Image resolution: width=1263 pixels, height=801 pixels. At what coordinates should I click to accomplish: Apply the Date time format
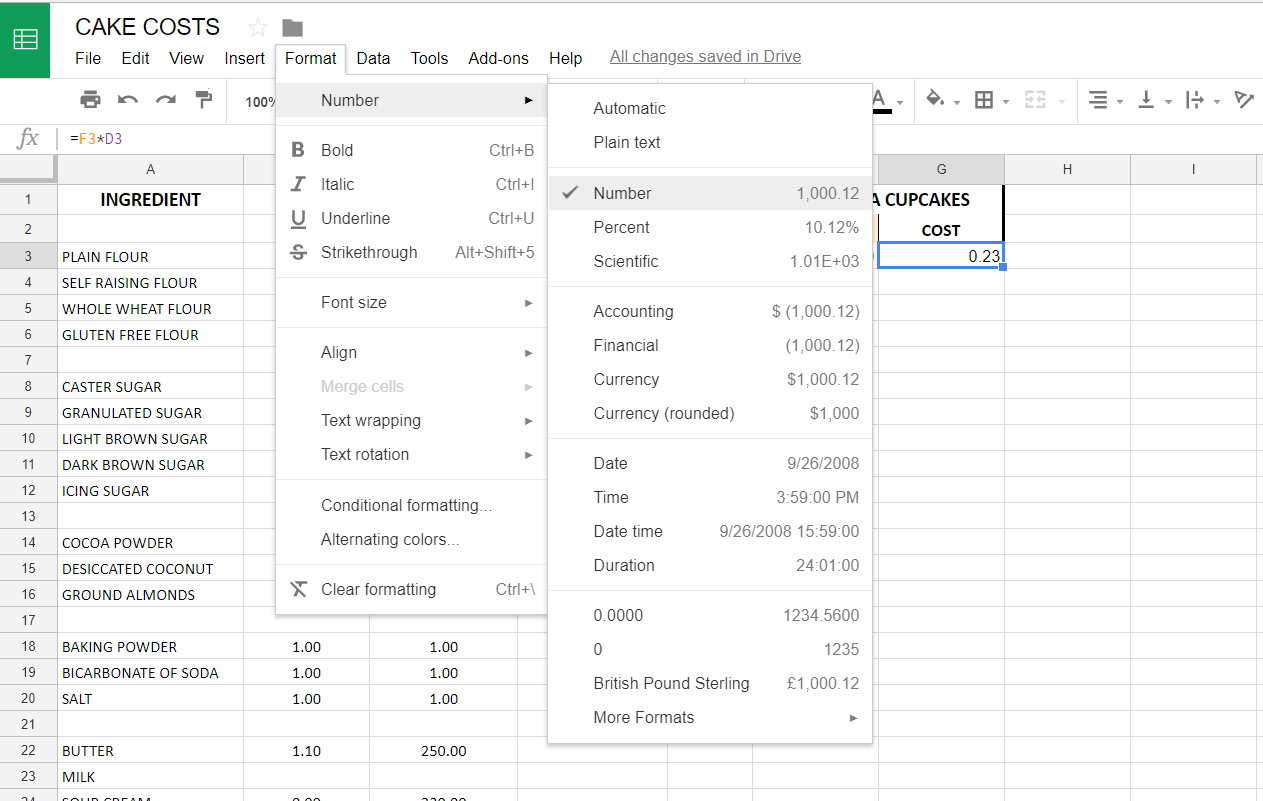[x=710, y=531]
